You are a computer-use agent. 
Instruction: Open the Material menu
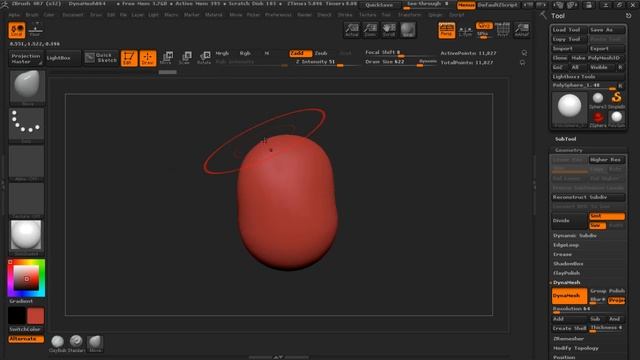click(214, 15)
